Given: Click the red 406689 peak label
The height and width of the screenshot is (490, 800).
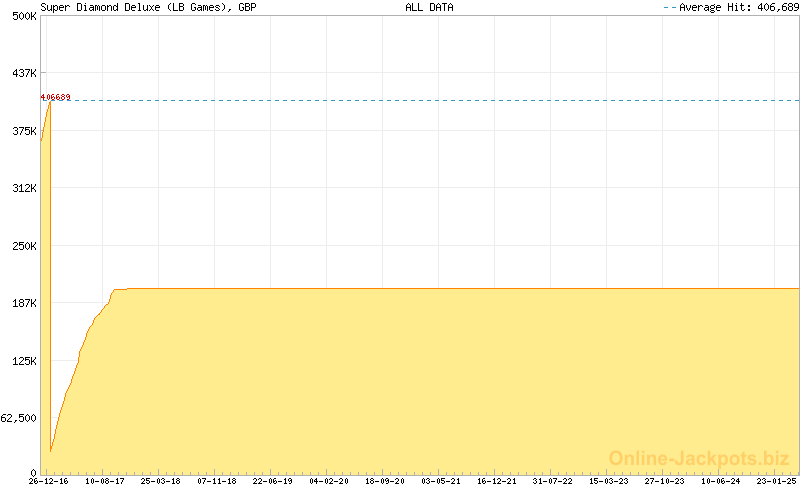Looking at the screenshot, I should 55,97.
